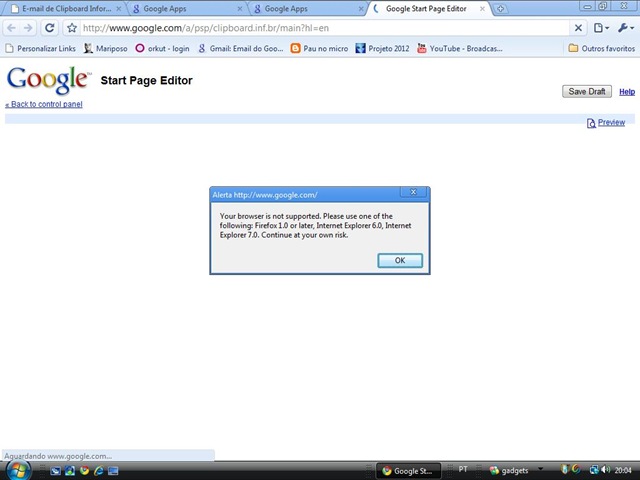This screenshot has width=640, height=480.
Task: Reload the page with refresh icon
Action: tap(50, 28)
